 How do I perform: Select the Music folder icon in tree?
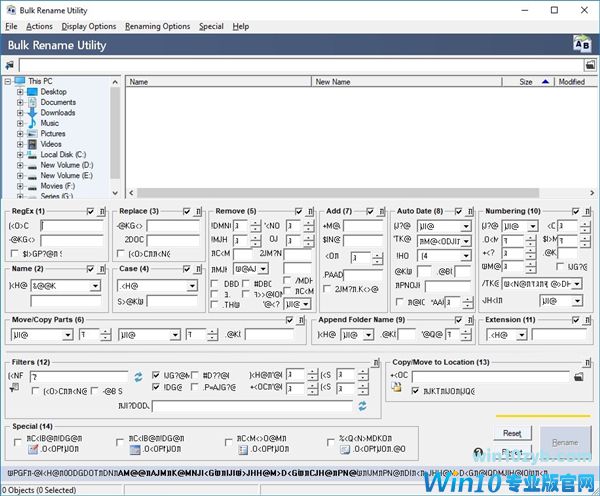coord(32,123)
